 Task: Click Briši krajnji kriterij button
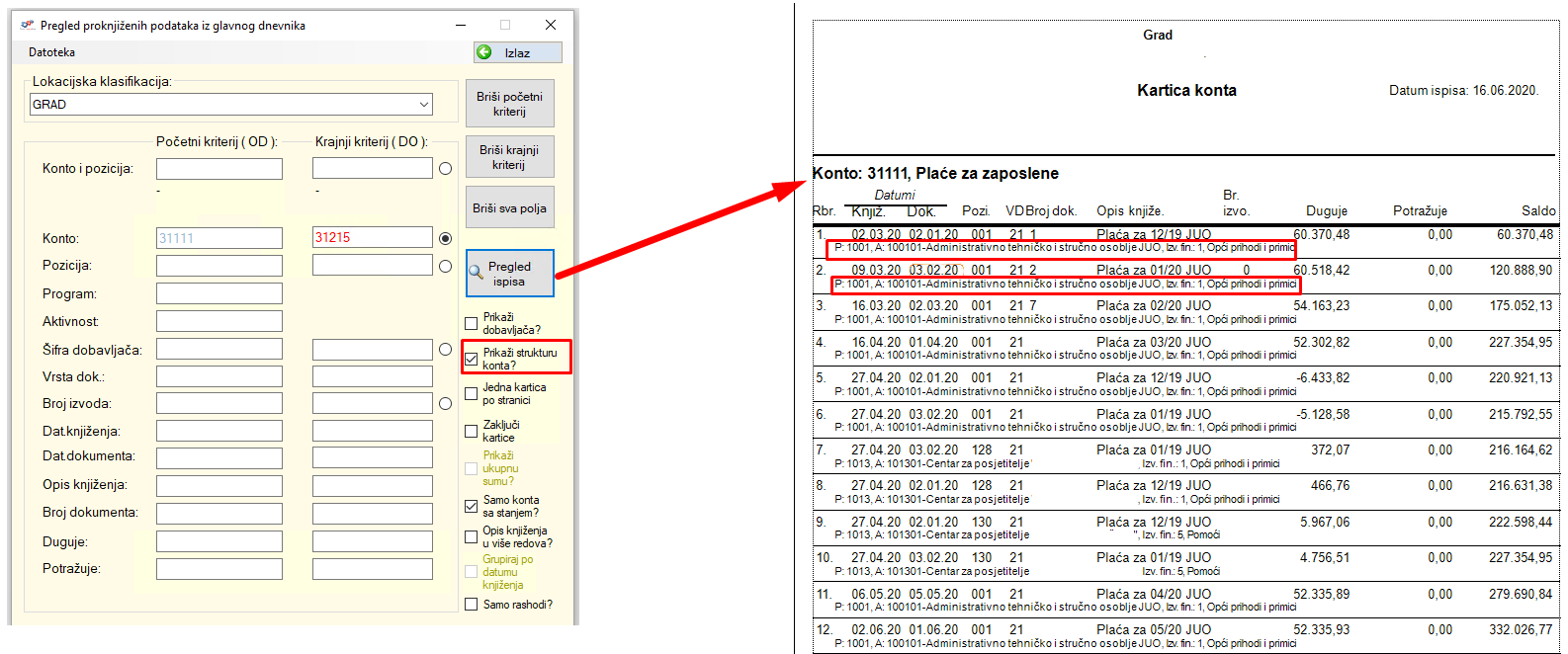[509, 157]
